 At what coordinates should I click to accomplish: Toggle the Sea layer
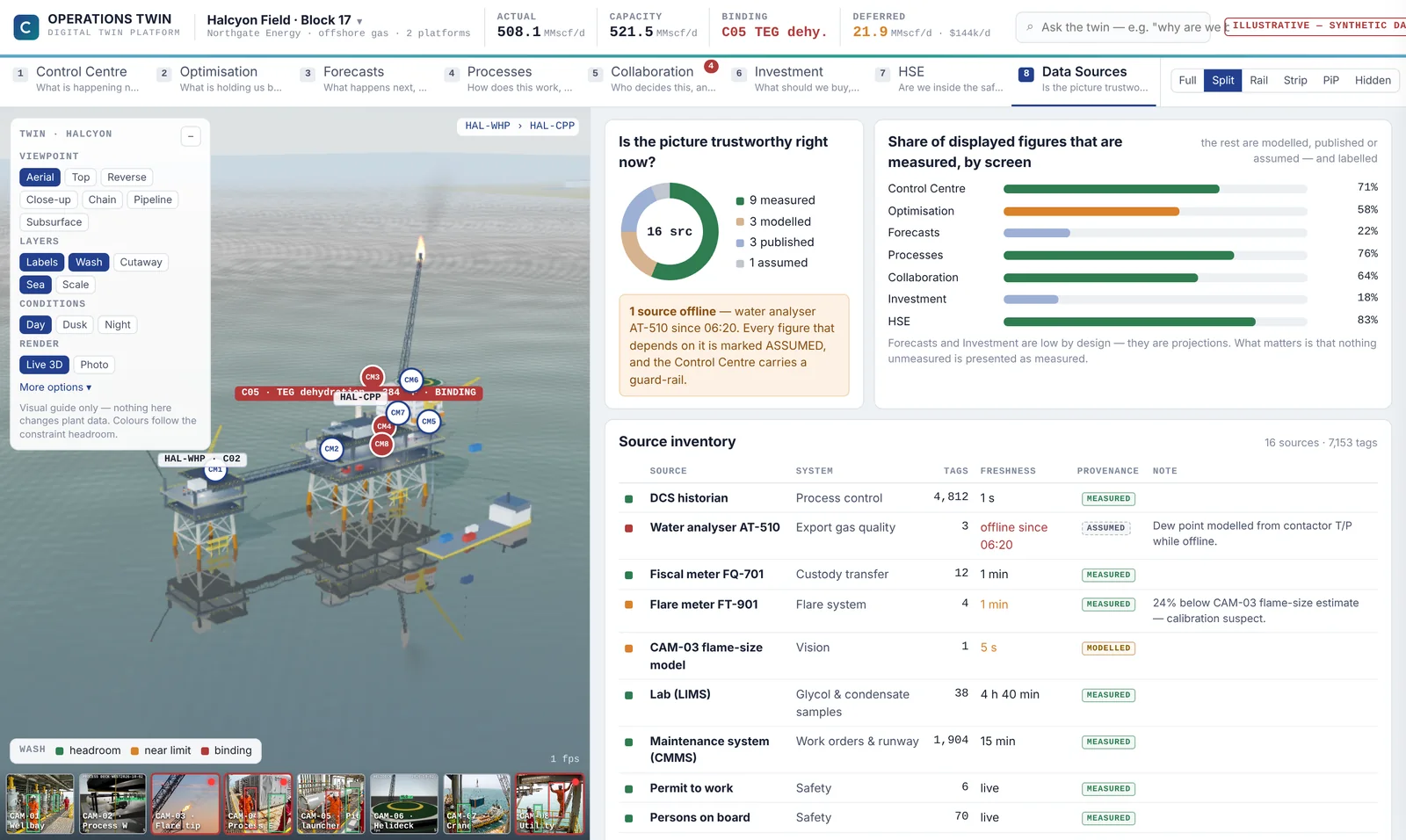35,285
